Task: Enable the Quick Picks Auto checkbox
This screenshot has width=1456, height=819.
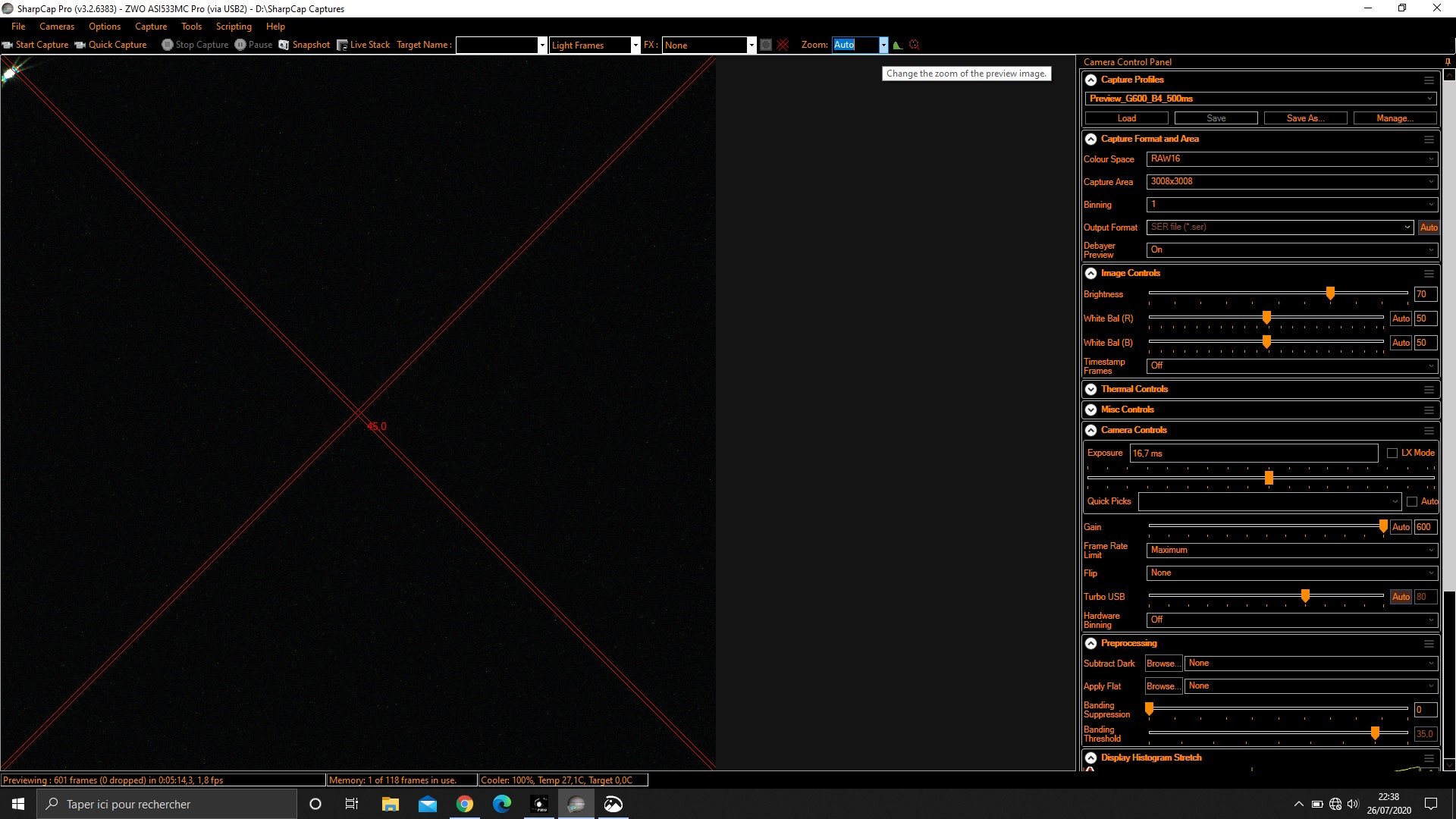Action: click(1412, 501)
